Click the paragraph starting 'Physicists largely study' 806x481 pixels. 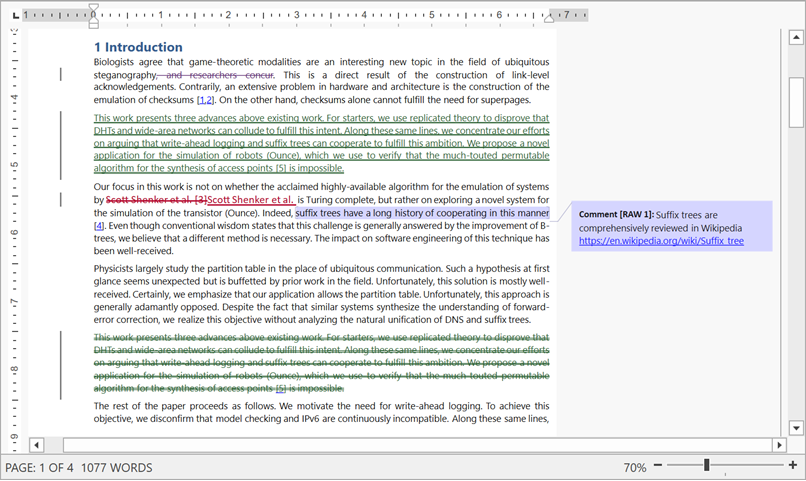321,294
